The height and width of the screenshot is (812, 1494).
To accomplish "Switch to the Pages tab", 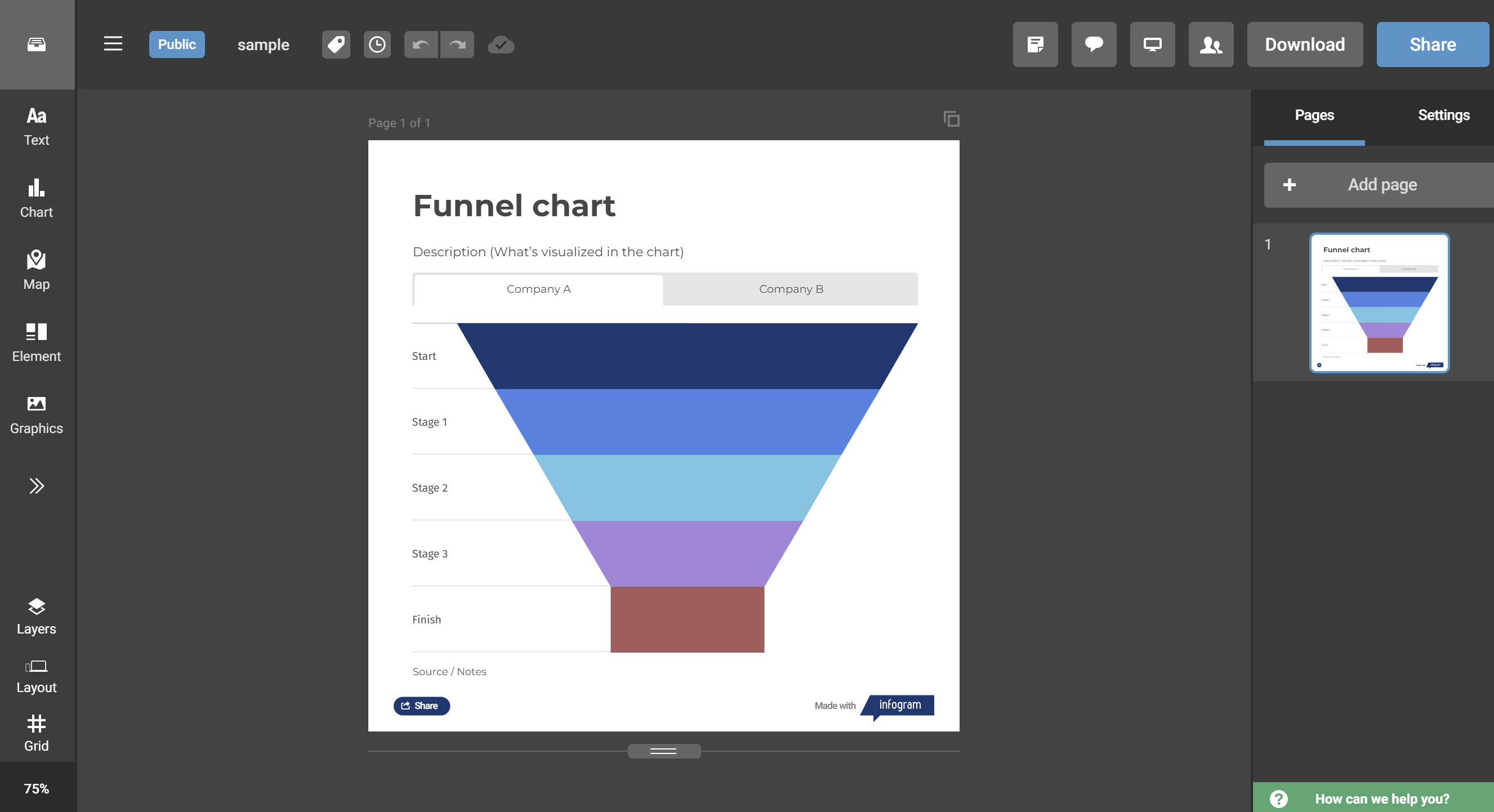I will coord(1314,115).
